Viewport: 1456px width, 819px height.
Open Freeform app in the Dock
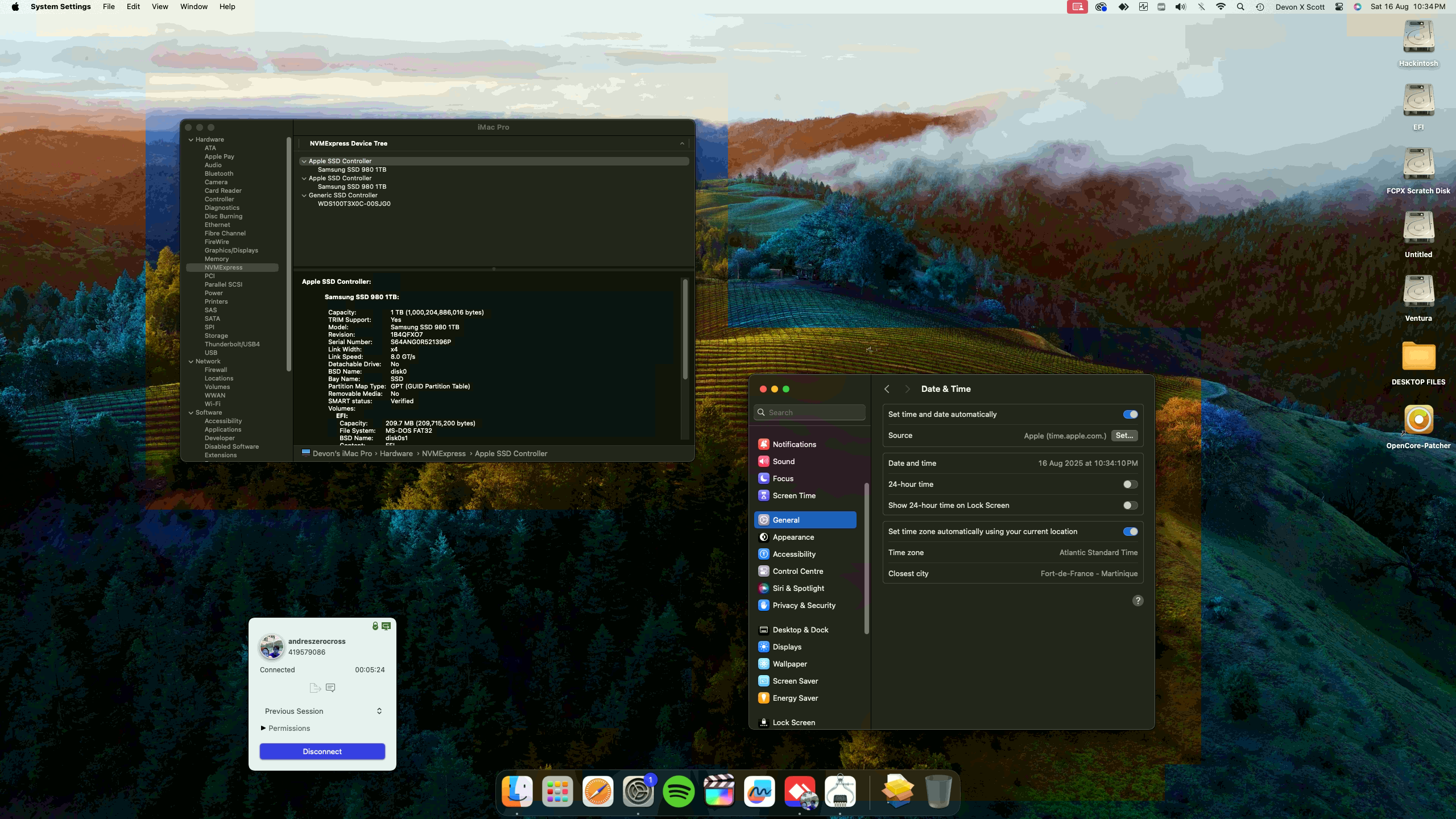(759, 791)
